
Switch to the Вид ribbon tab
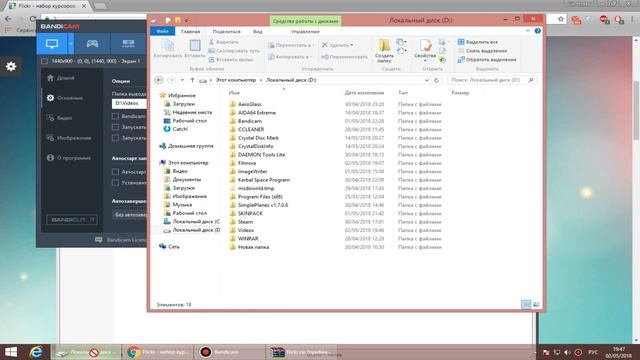258,31
